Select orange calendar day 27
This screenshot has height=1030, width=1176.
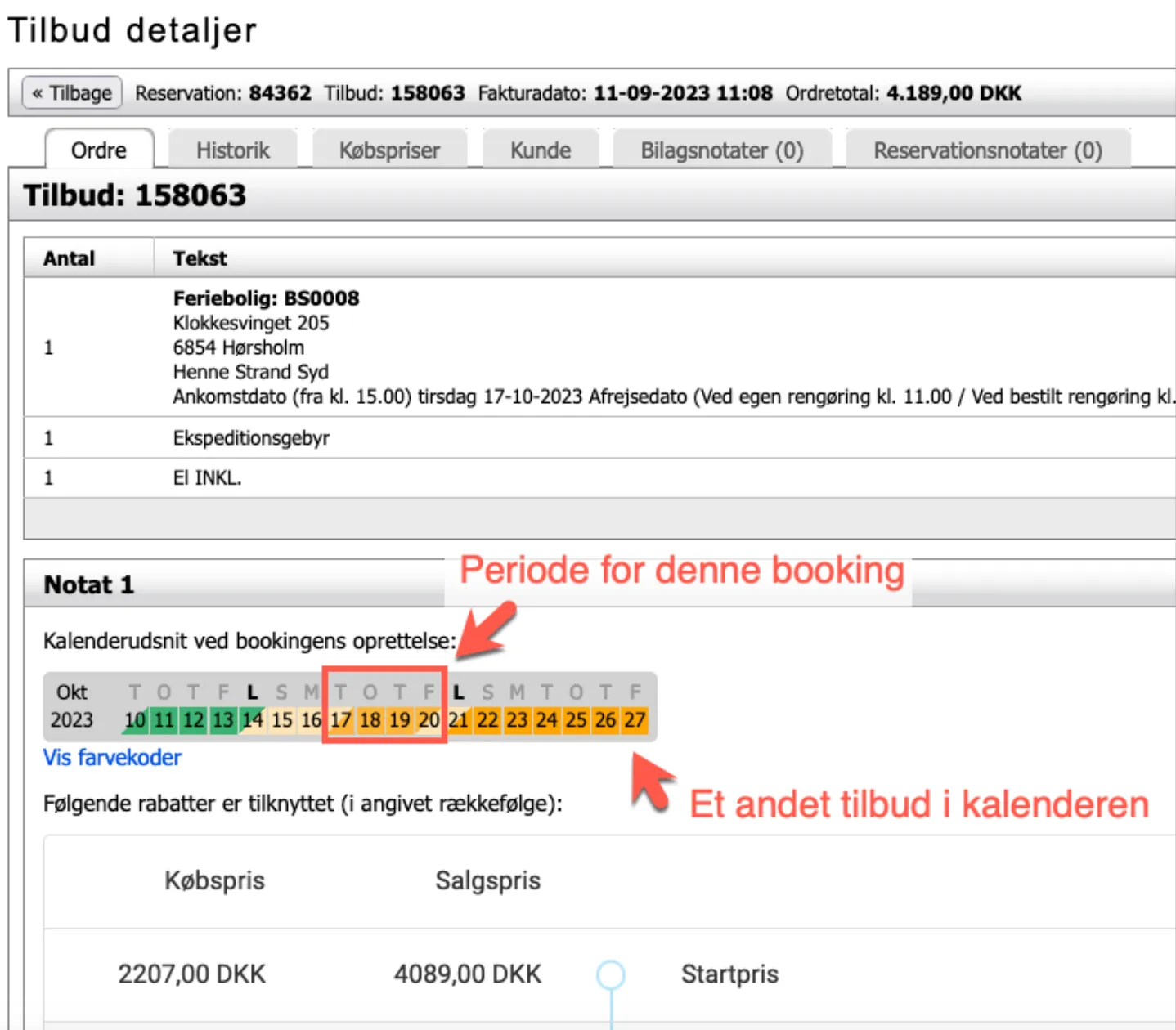[x=635, y=720]
